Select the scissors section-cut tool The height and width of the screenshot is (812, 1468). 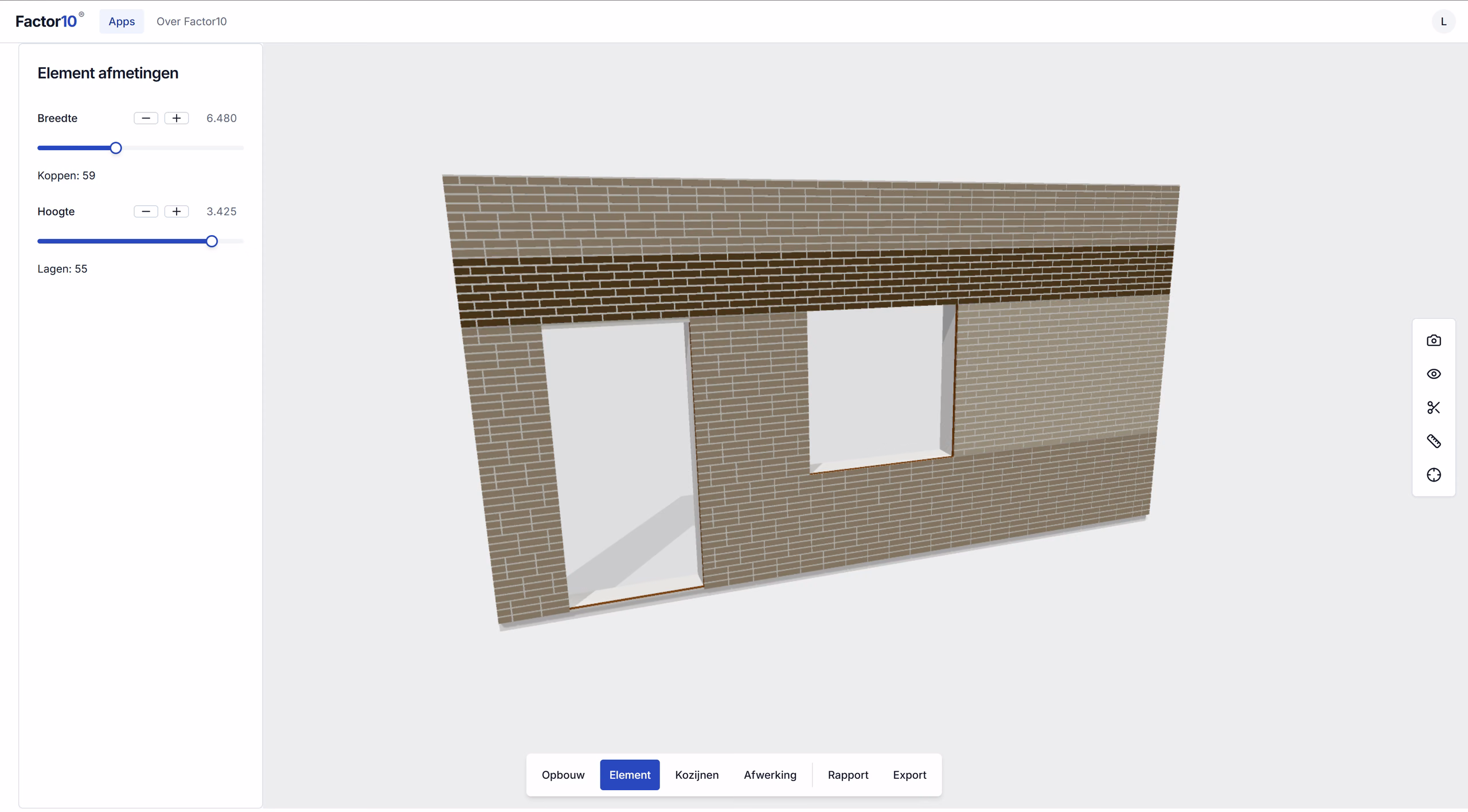[x=1434, y=408]
